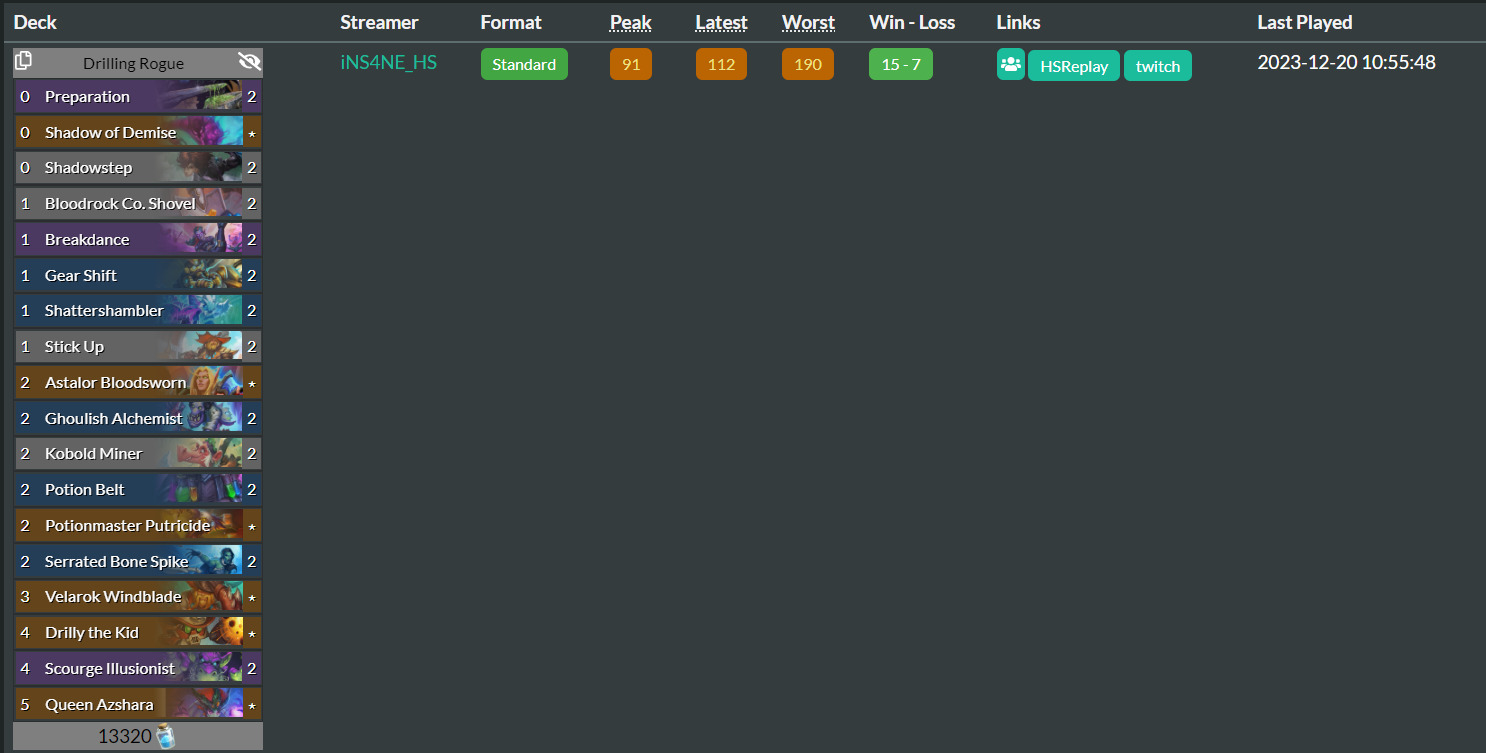The height and width of the screenshot is (753, 1486).
Task: Click the Drilling Rogue deck title
Action: tap(133, 63)
